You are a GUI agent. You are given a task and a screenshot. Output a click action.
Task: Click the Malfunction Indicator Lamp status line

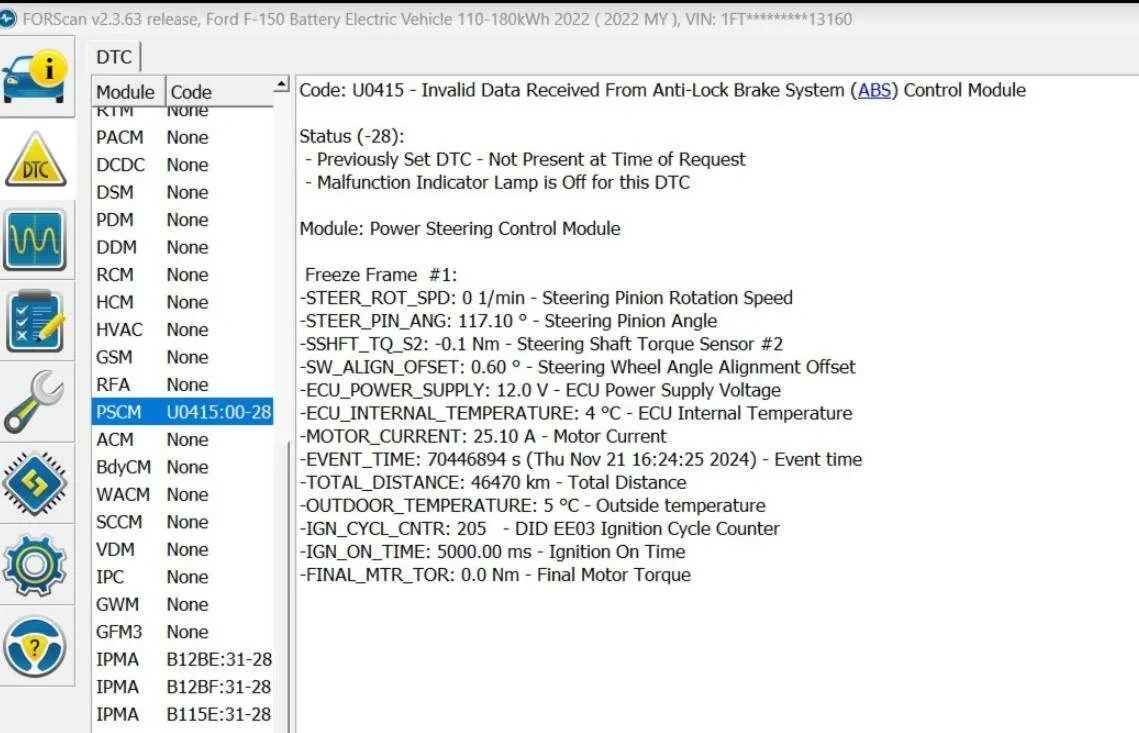click(x=498, y=182)
